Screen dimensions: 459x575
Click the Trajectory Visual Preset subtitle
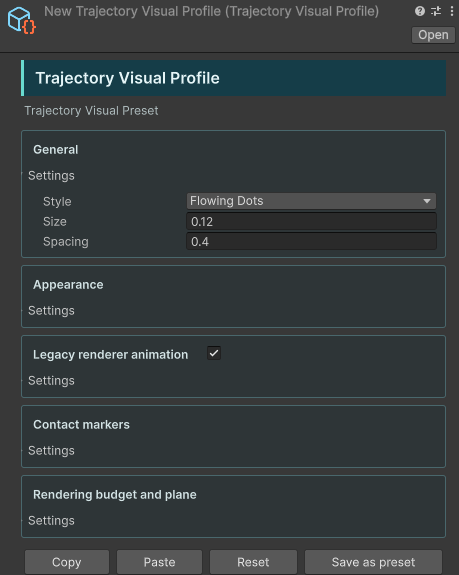pyautogui.click(x=91, y=111)
